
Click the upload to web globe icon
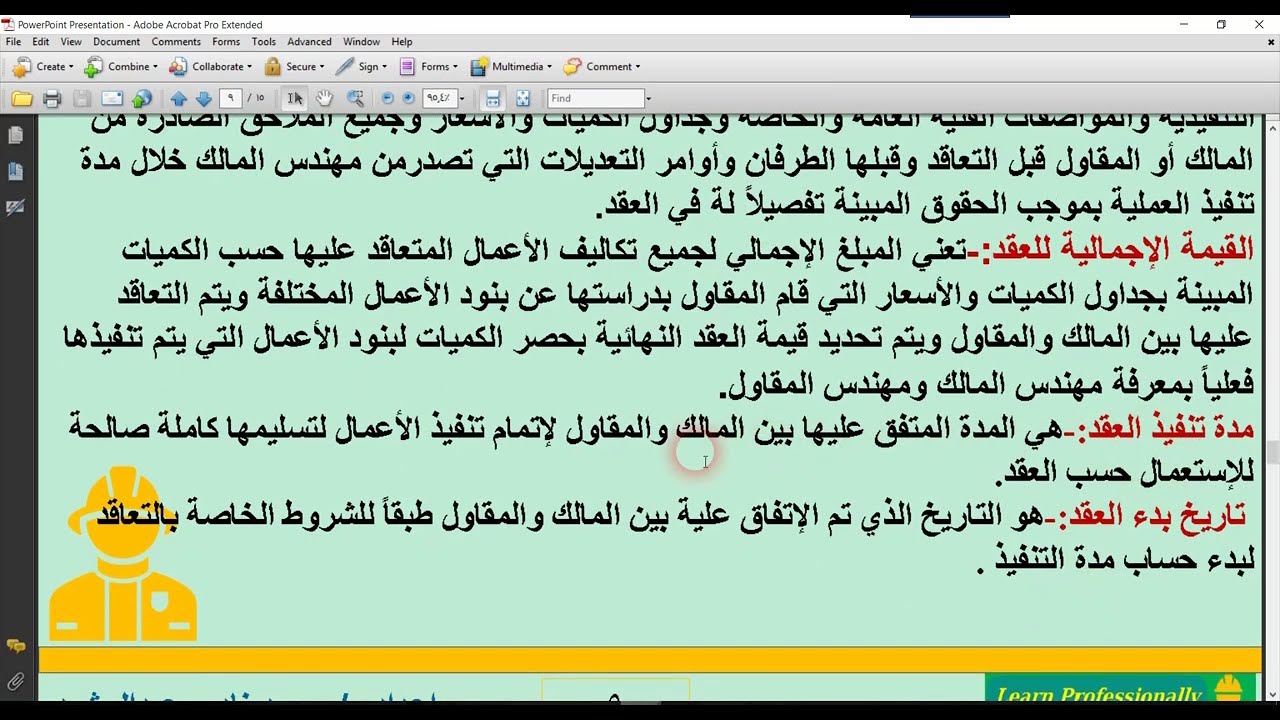tap(142, 98)
